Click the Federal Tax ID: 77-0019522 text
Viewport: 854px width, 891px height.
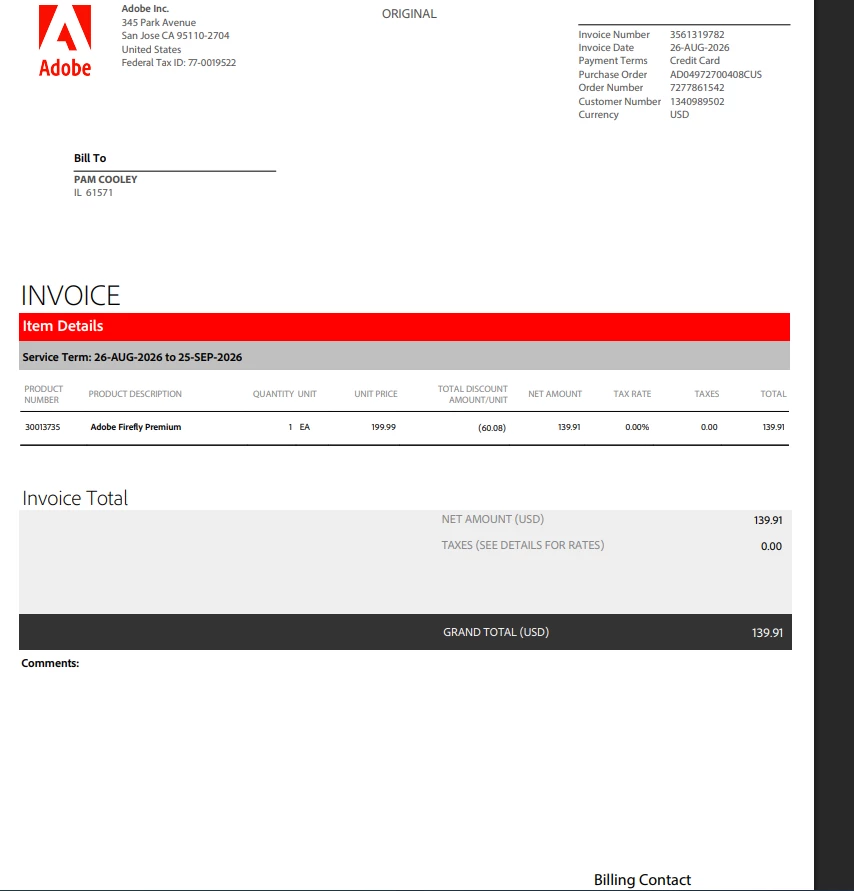click(x=178, y=63)
